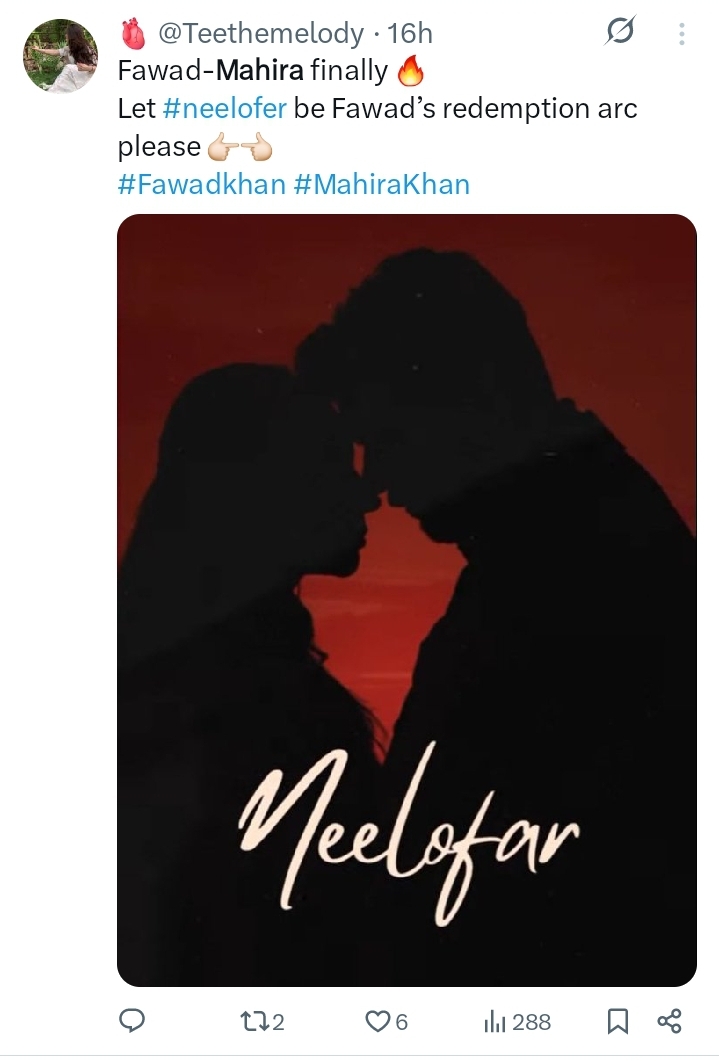Open the #MahiraKhan hashtag

pyautogui.click(x=381, y=184)
